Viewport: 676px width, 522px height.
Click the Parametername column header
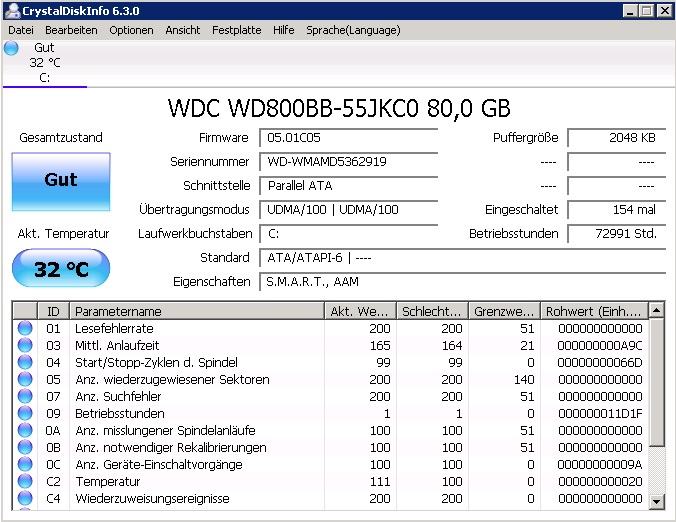(197, 311)
